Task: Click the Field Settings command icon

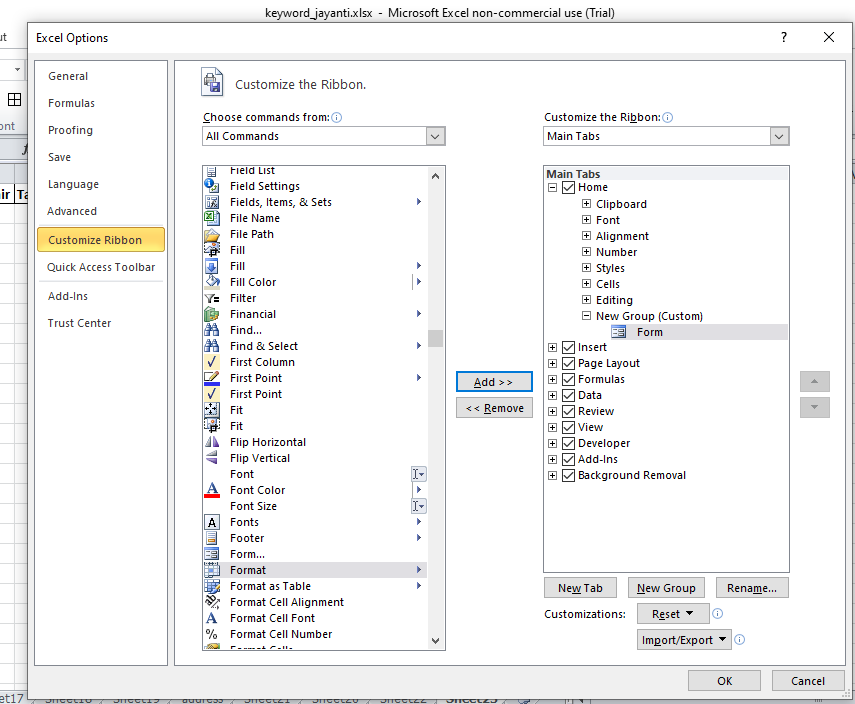Action: 212,186
